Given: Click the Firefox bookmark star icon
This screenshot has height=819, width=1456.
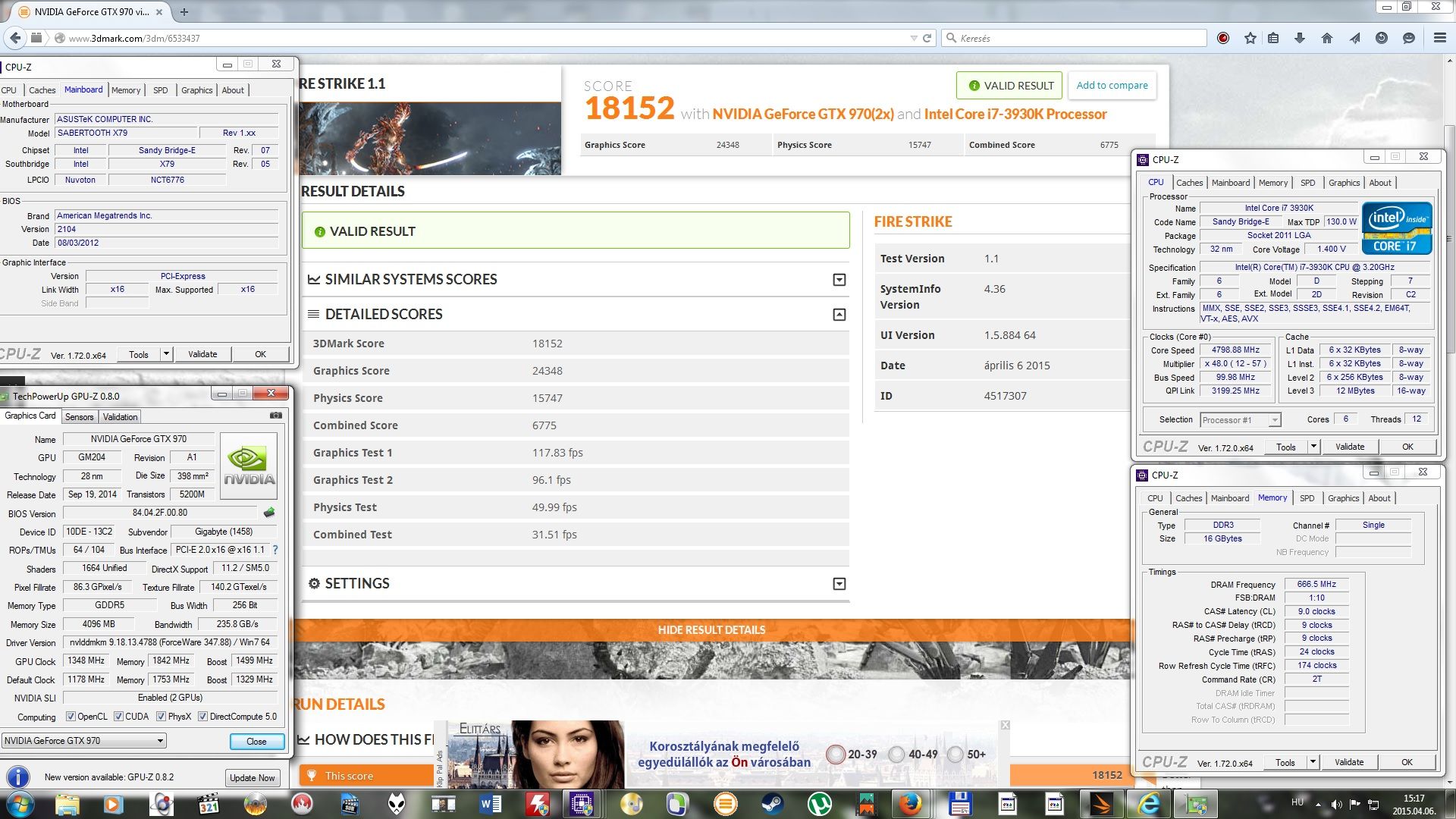Looking at the screenshot, I should (x=1250, y=38).
